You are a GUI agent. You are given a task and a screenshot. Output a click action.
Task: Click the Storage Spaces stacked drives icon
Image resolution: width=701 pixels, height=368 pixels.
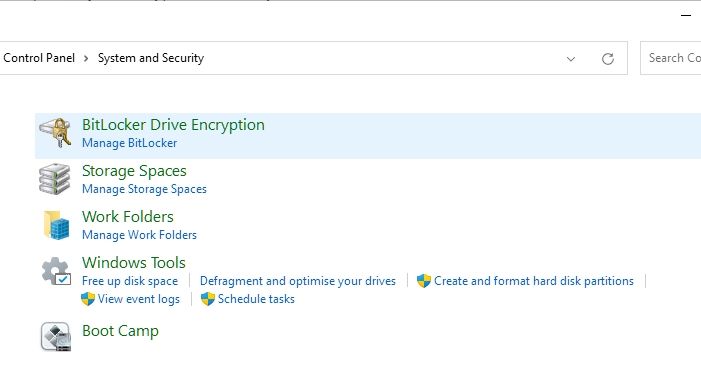coord(55,179)
